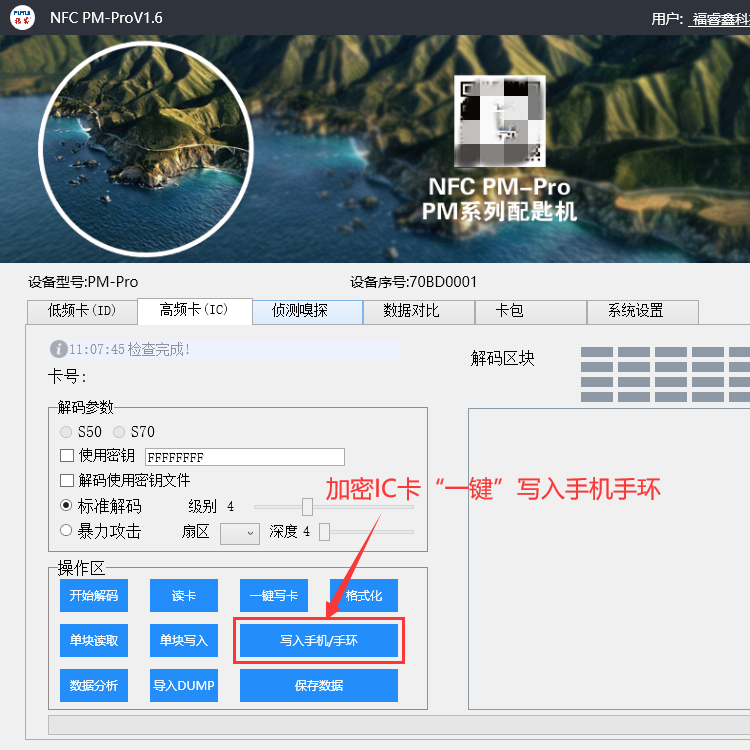
Task: Open the 低频卡(ID) tab
Action: coord(82,311)
